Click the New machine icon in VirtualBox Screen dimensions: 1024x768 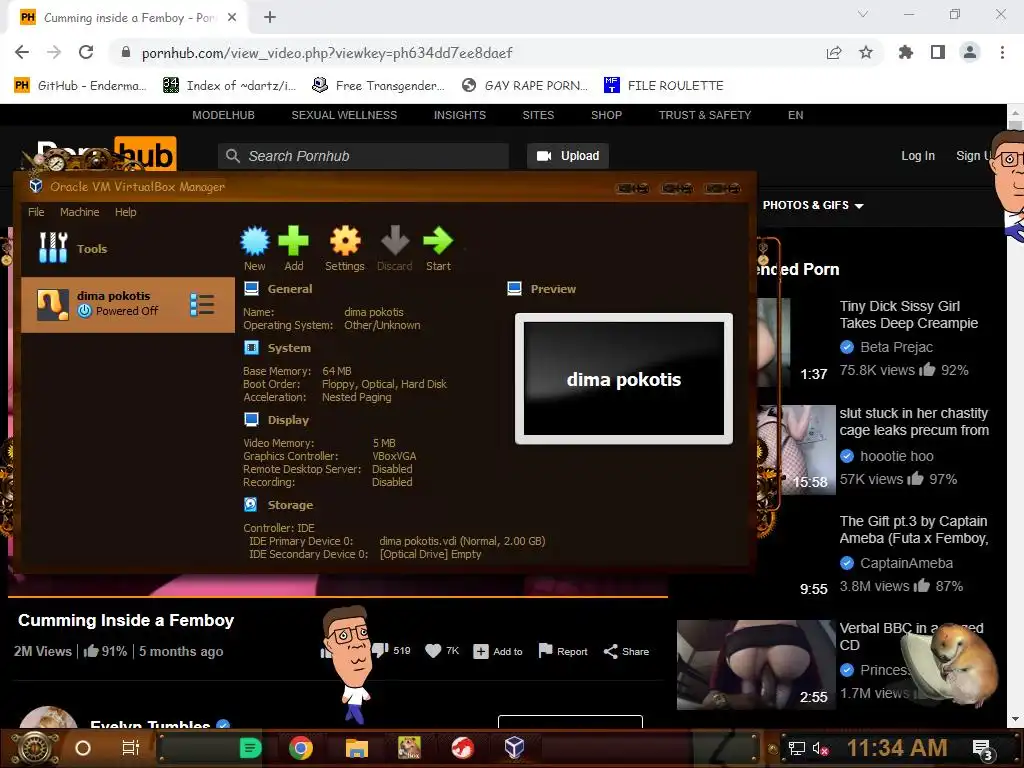coord(255,242)
